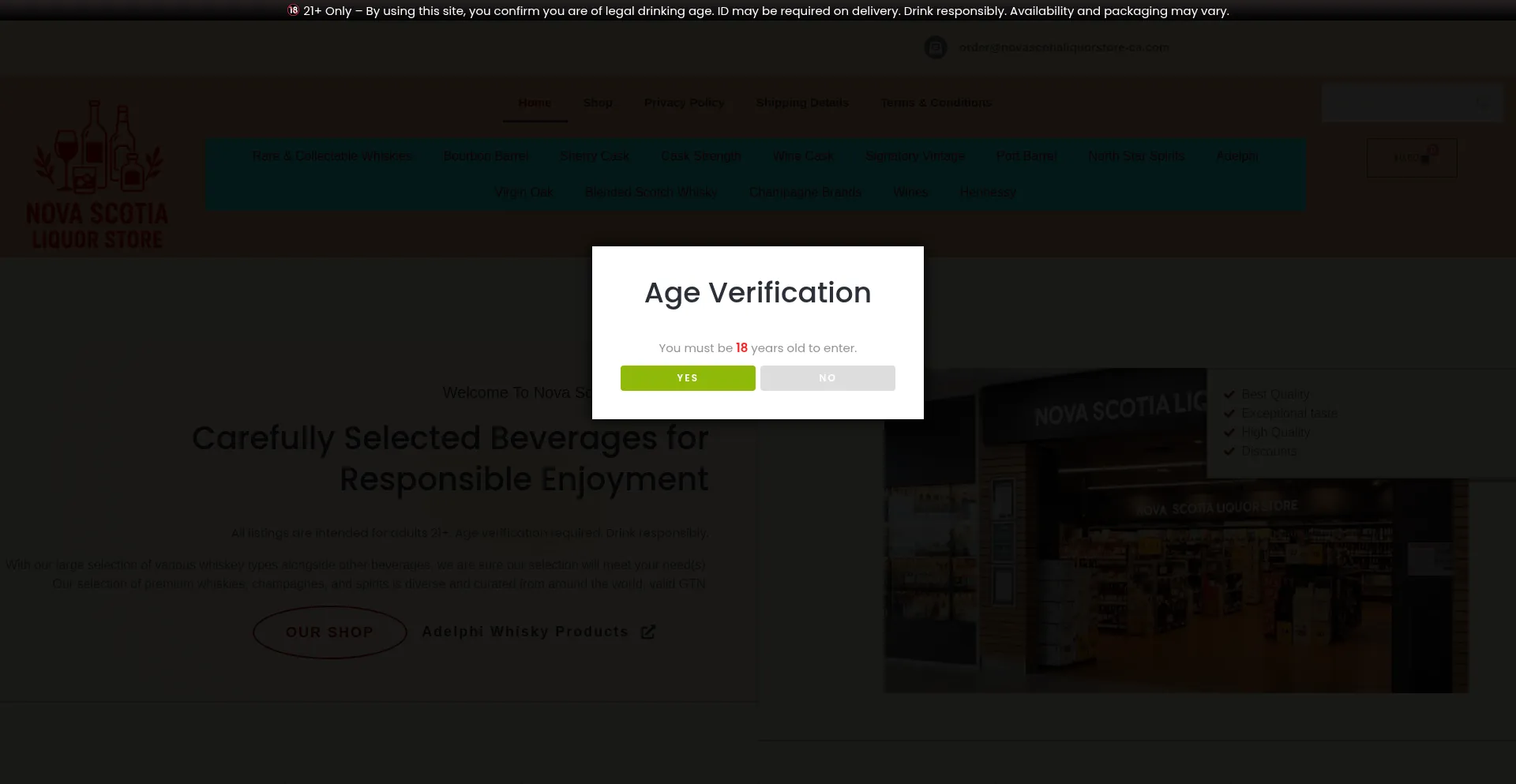
Task: Browse the Port Barrel category
Action: pos(1026,156)
